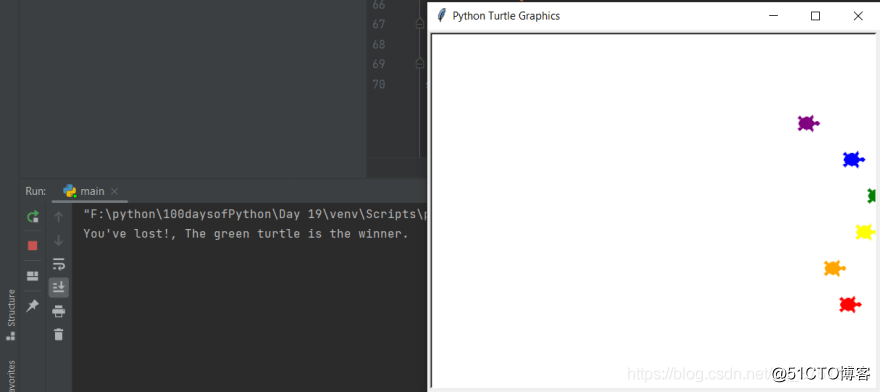Click the Down the stack trace arrow
Viewport: 880px width, 392px height.
click(x=58, y=240)
